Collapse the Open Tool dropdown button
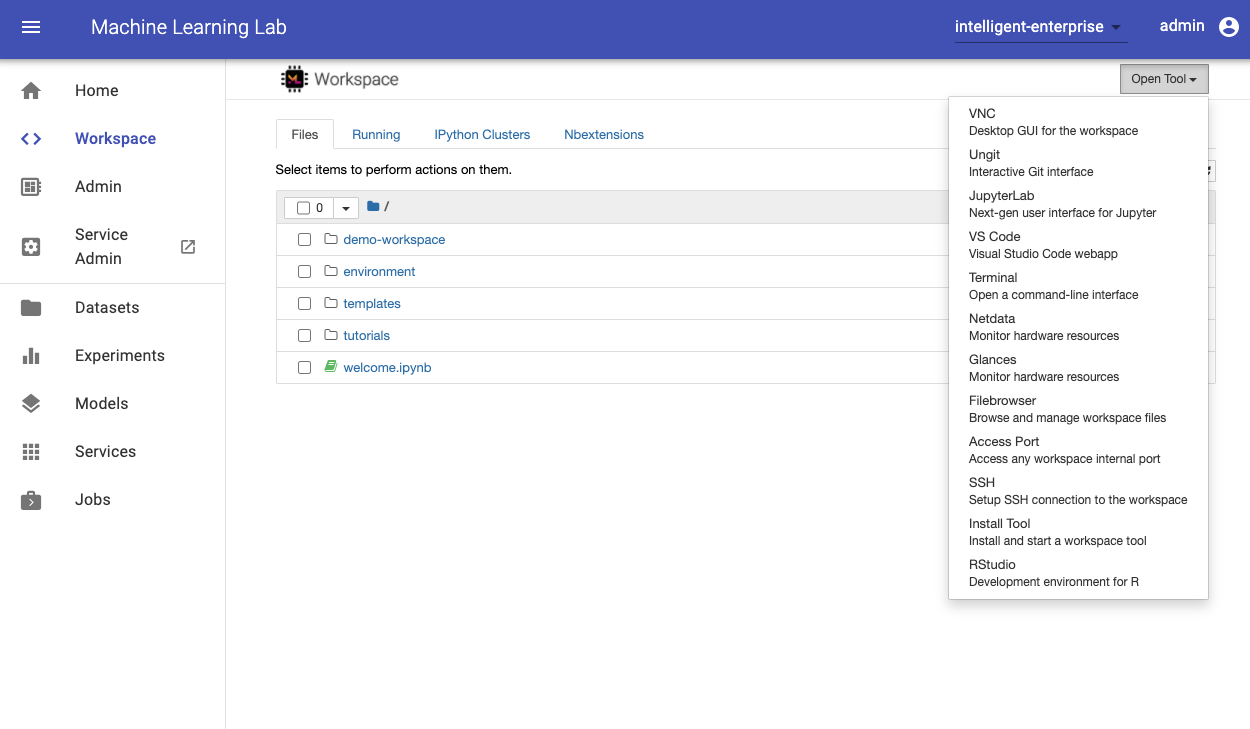The image size is (1250, 729). click(x=1164, y=79)
